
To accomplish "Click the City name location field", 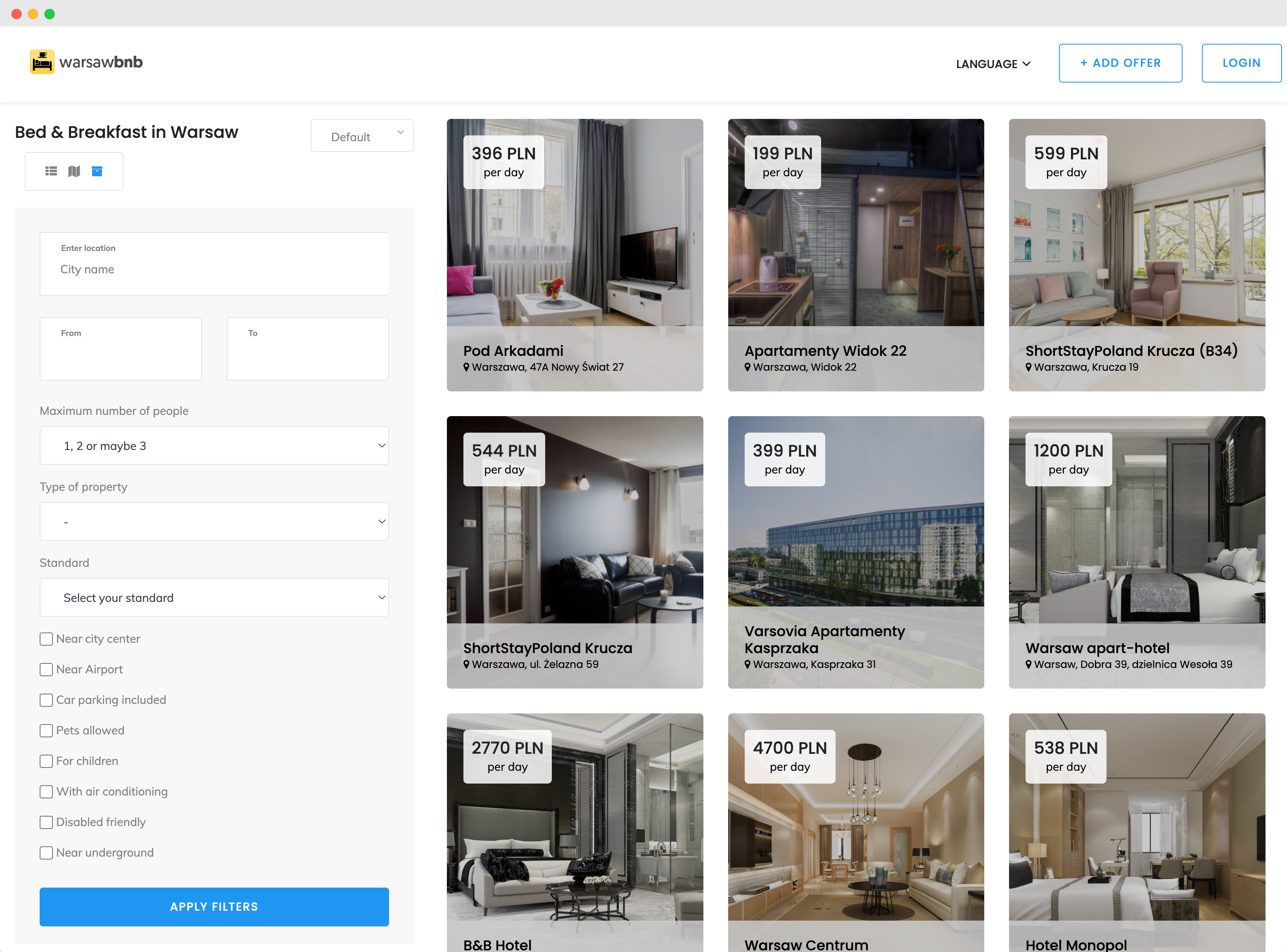I will (214, 269).
